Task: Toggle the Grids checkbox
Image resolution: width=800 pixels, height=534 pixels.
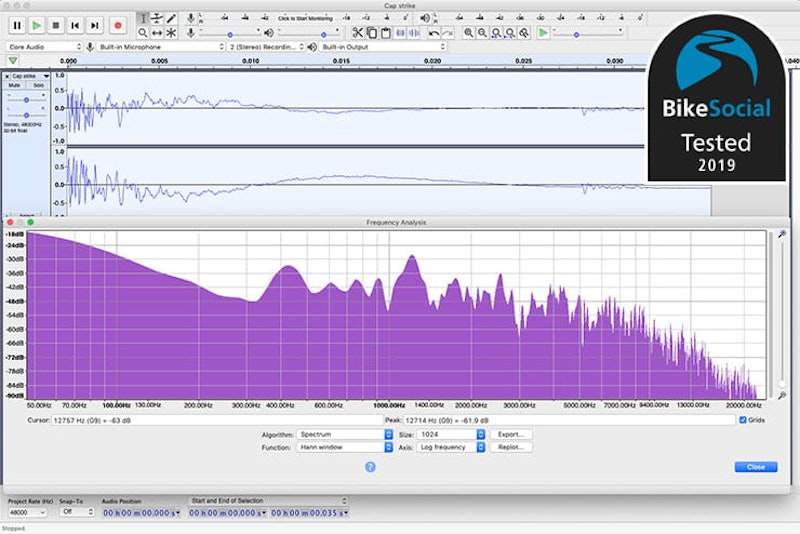Action: [x=743, y=420]
